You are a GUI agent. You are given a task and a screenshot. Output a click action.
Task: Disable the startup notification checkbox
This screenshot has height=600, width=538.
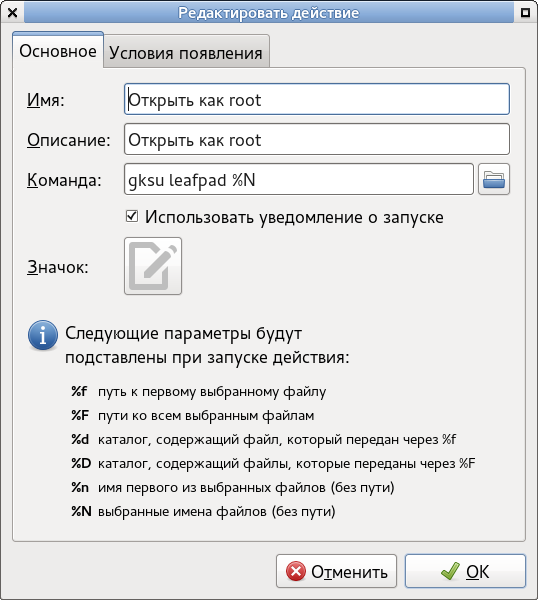[x=132, y=216]
